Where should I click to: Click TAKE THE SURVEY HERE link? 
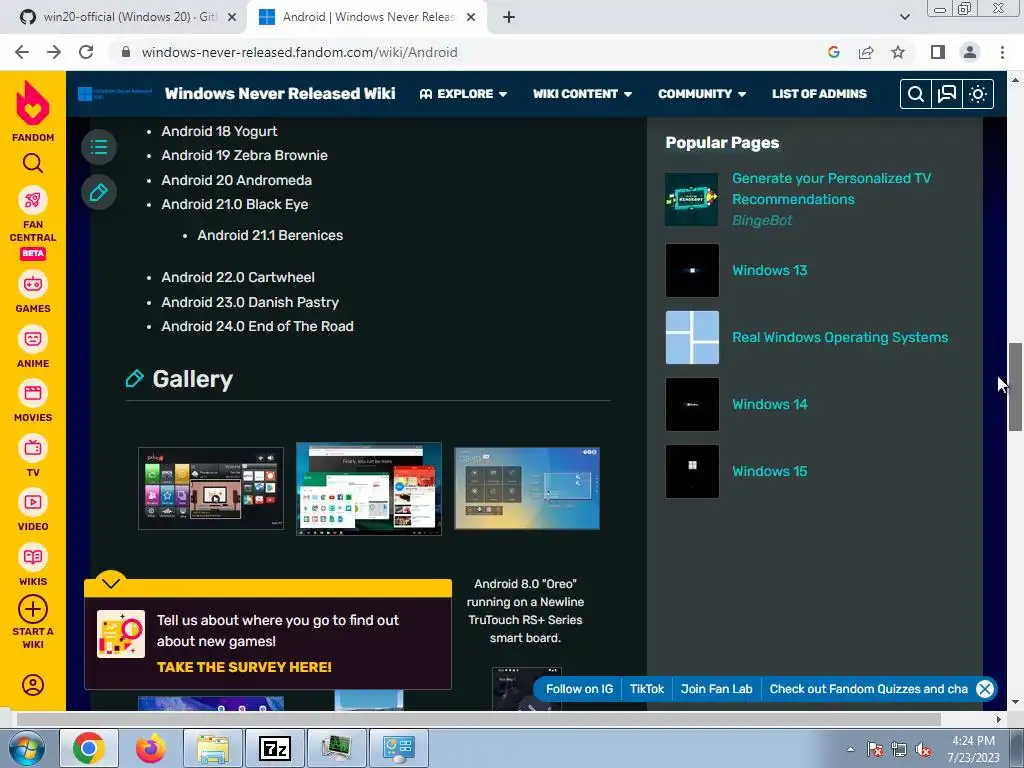point(244,667)
